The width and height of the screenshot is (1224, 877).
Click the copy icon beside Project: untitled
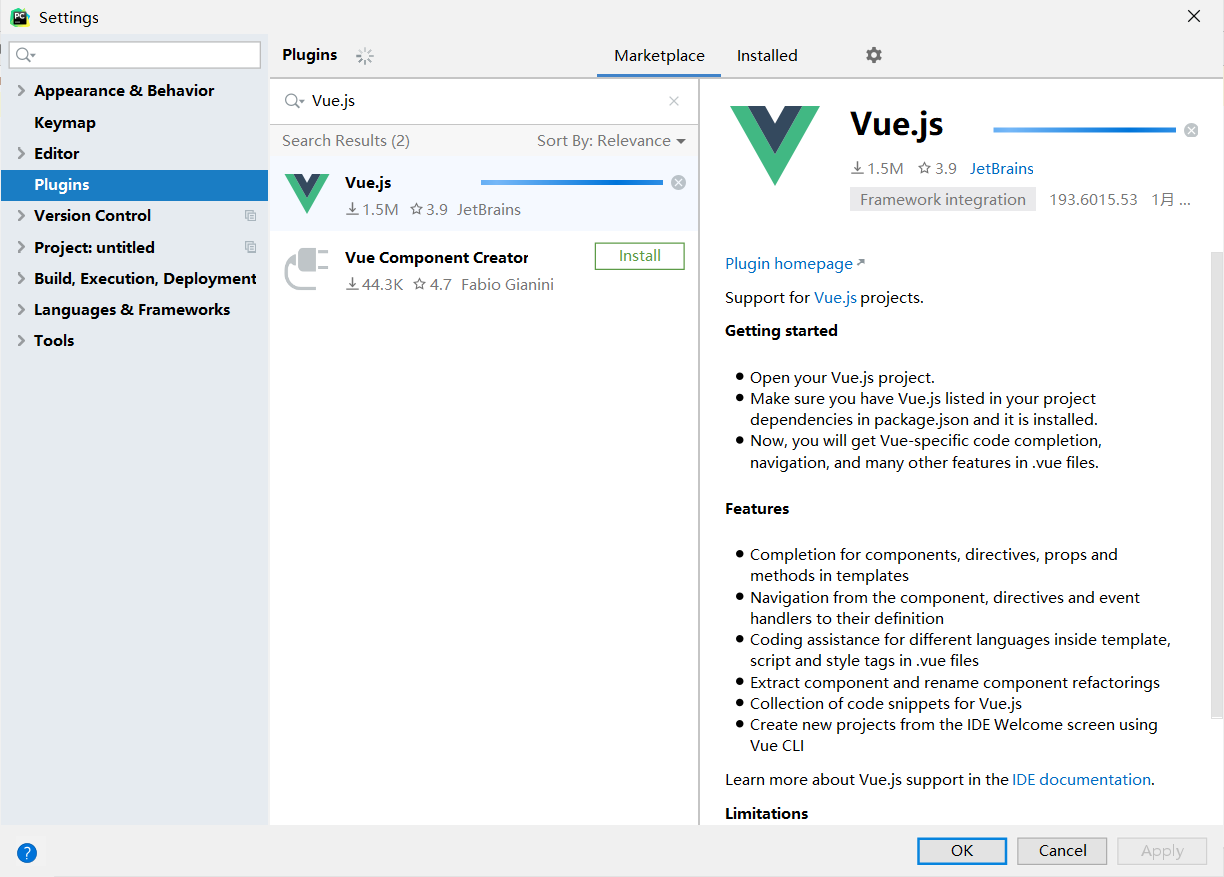tap(250, 247)
